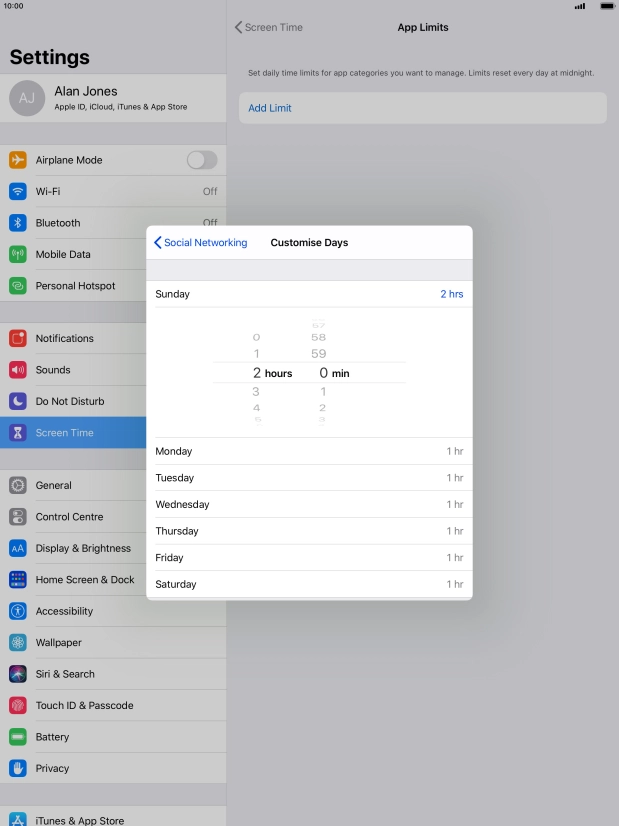Select 3 in hours picker wheel
The width and height of the screenshot is (619, 826).
(x=256, y=392)
